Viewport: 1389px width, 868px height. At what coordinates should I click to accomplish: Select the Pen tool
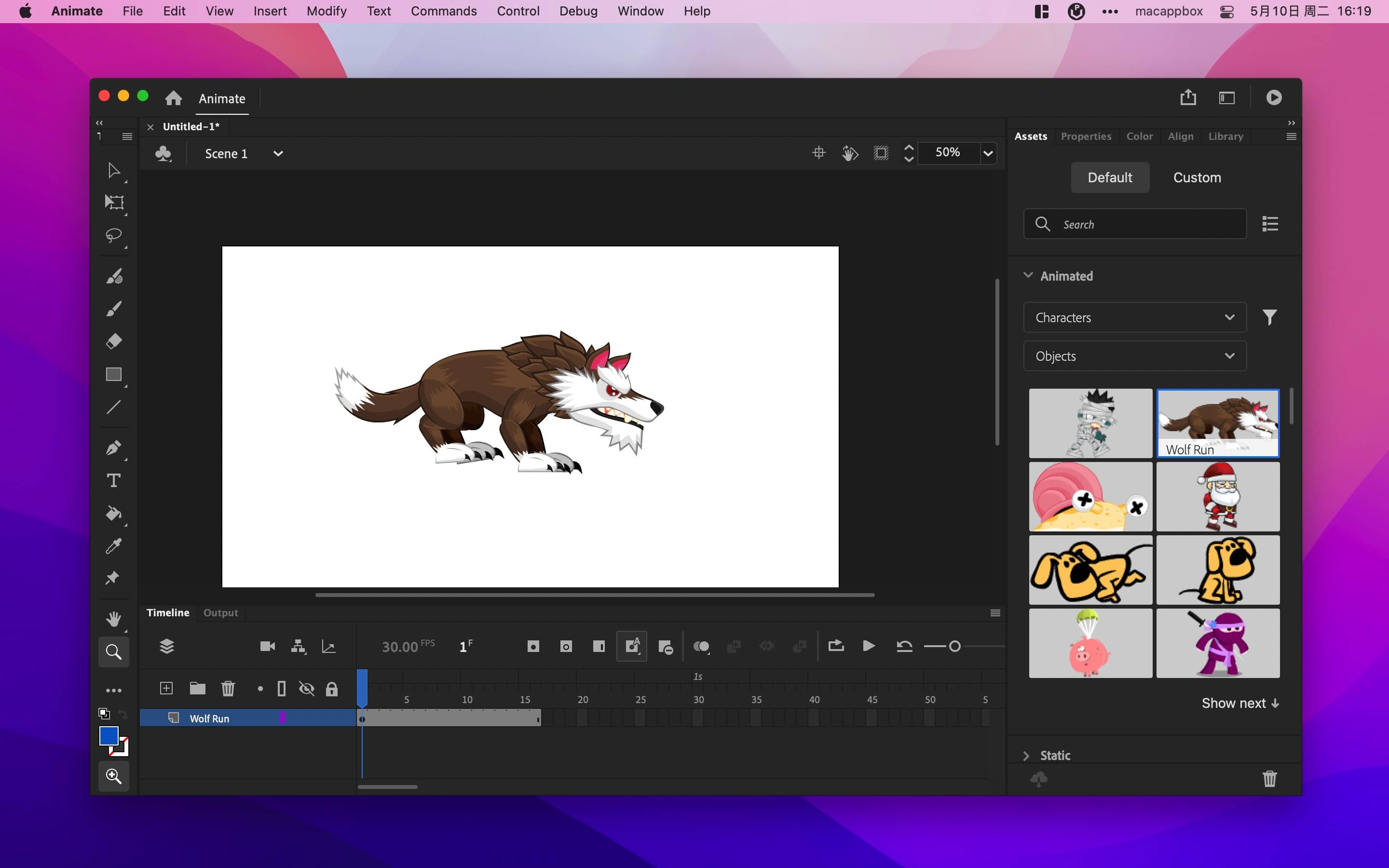[x=114, y=448]
